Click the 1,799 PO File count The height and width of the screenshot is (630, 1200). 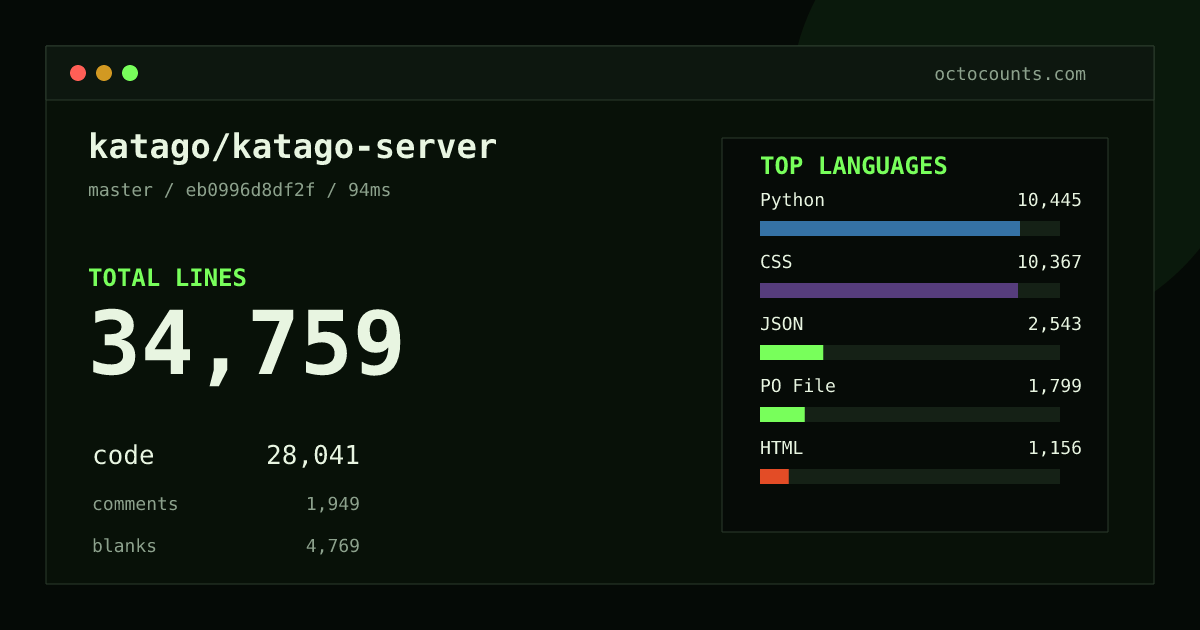tap(1055, 386)
